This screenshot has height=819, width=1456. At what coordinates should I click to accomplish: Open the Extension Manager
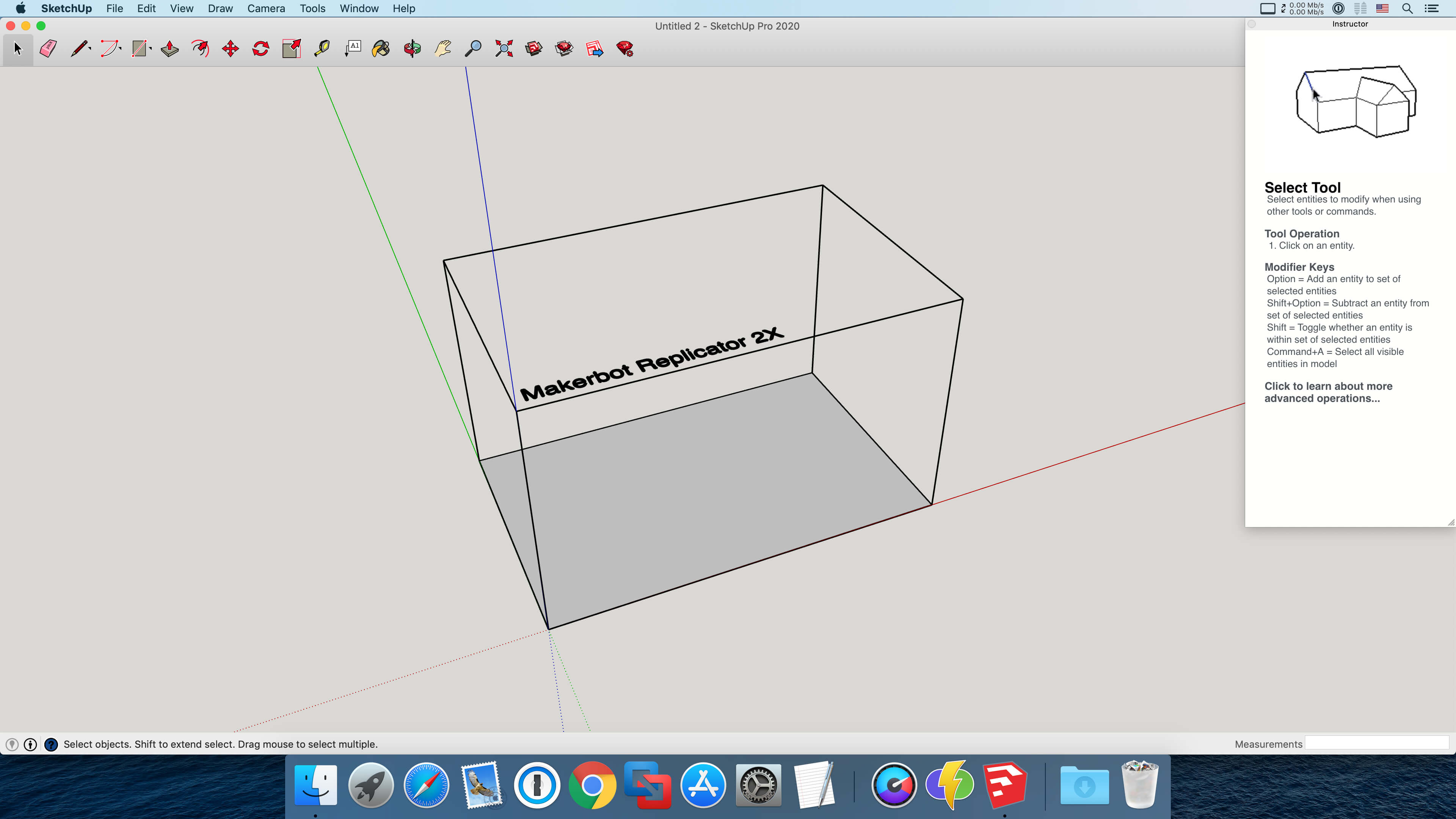click(625, 49)
